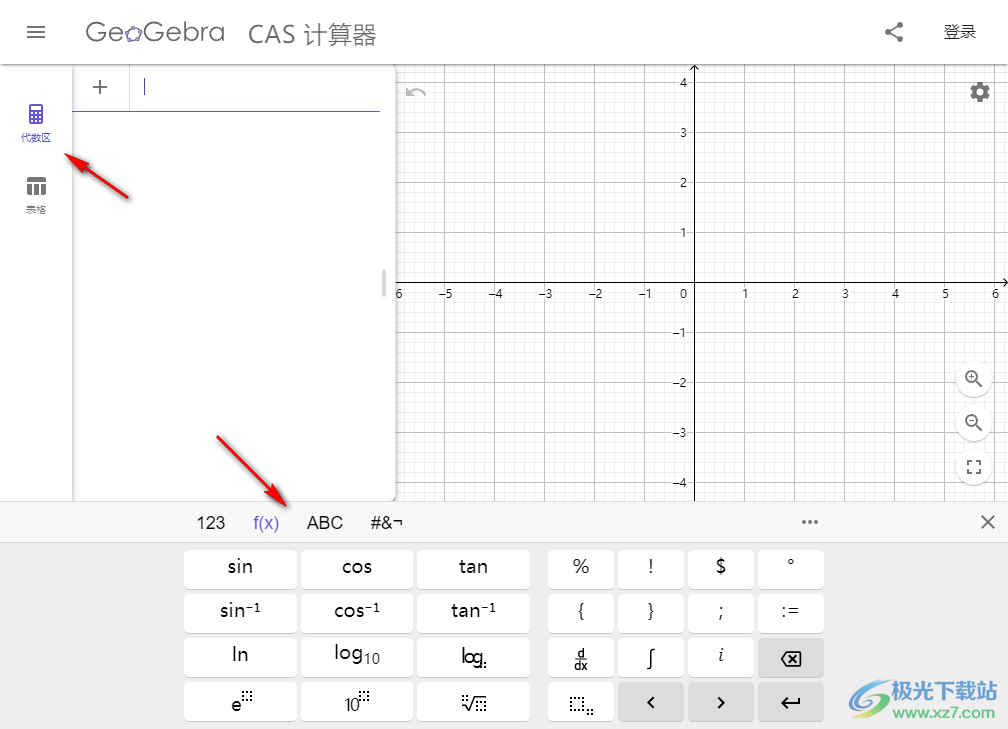The image size is (1008, 729).
Task: Open the hamburger main menu
Action: pyautogui.click(x=36, y=31)
